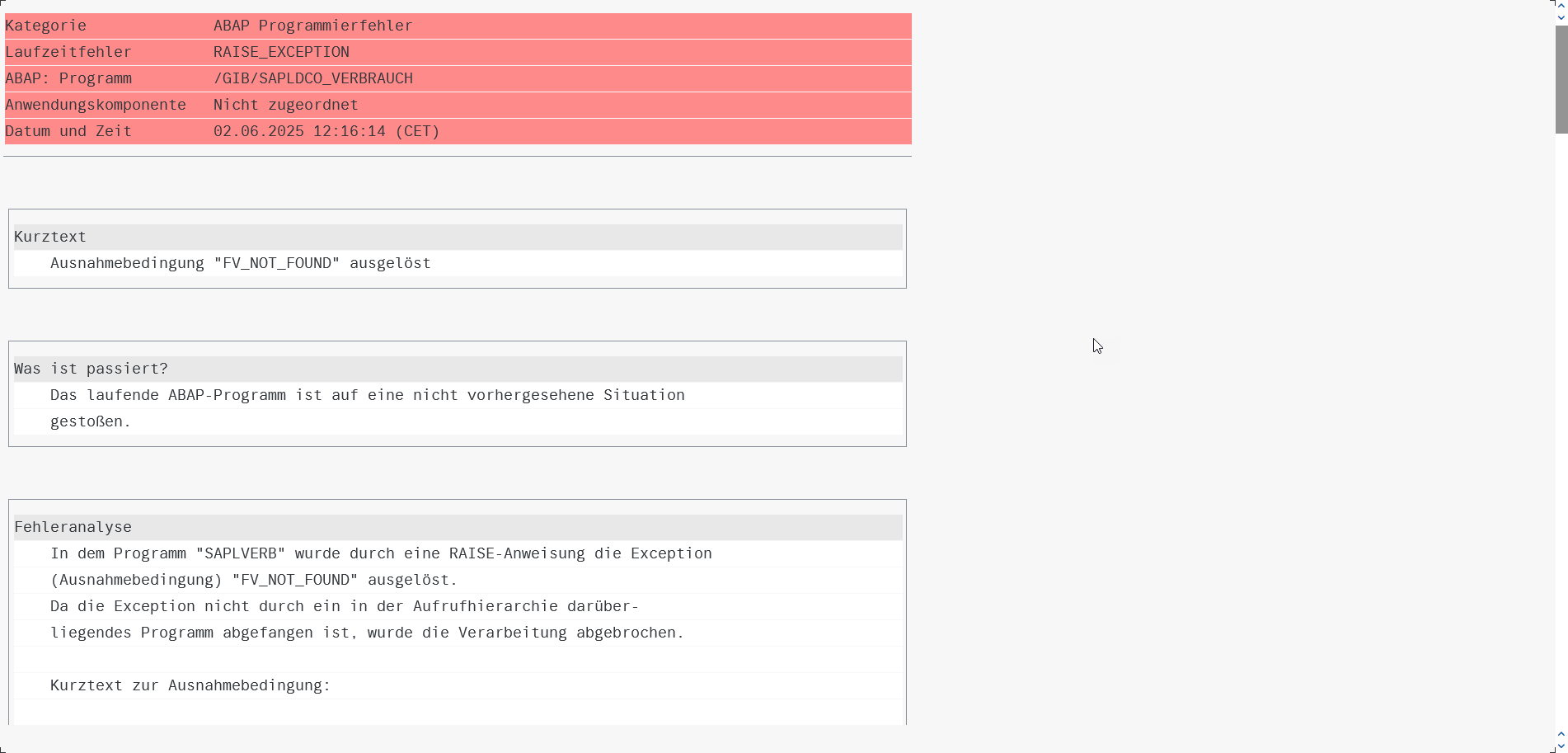Viewport: 1568px width, 753px height.
Task: Click the "Was ist passiert?" section header
Action: [91, 369]
